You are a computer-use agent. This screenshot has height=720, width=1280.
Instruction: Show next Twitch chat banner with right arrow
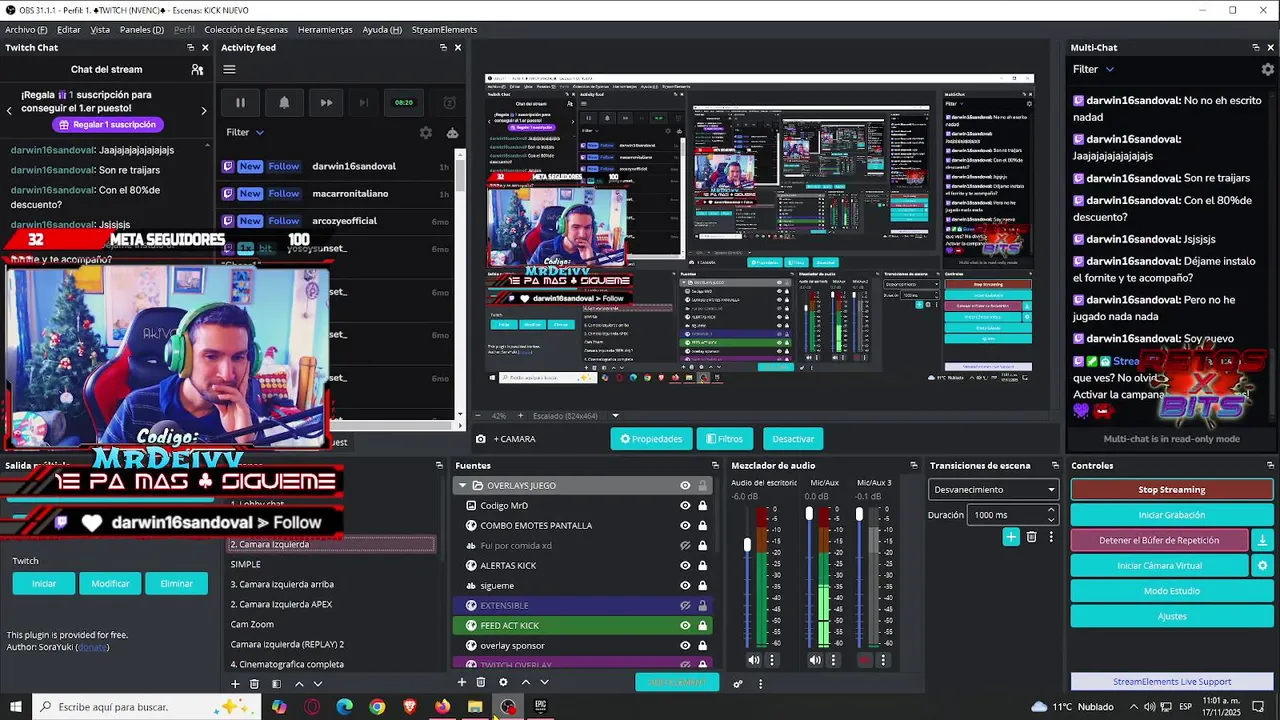(x=204, y=110)
